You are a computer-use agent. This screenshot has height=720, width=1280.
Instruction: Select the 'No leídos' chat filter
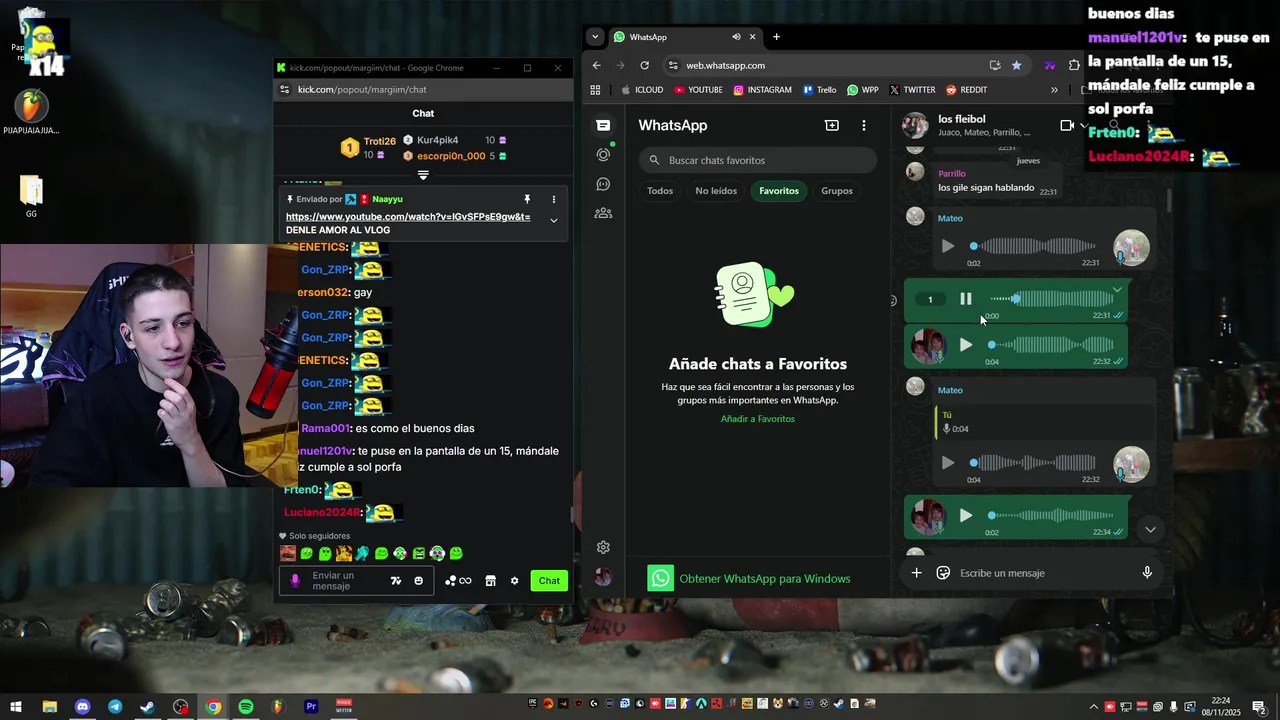[716, 191]
